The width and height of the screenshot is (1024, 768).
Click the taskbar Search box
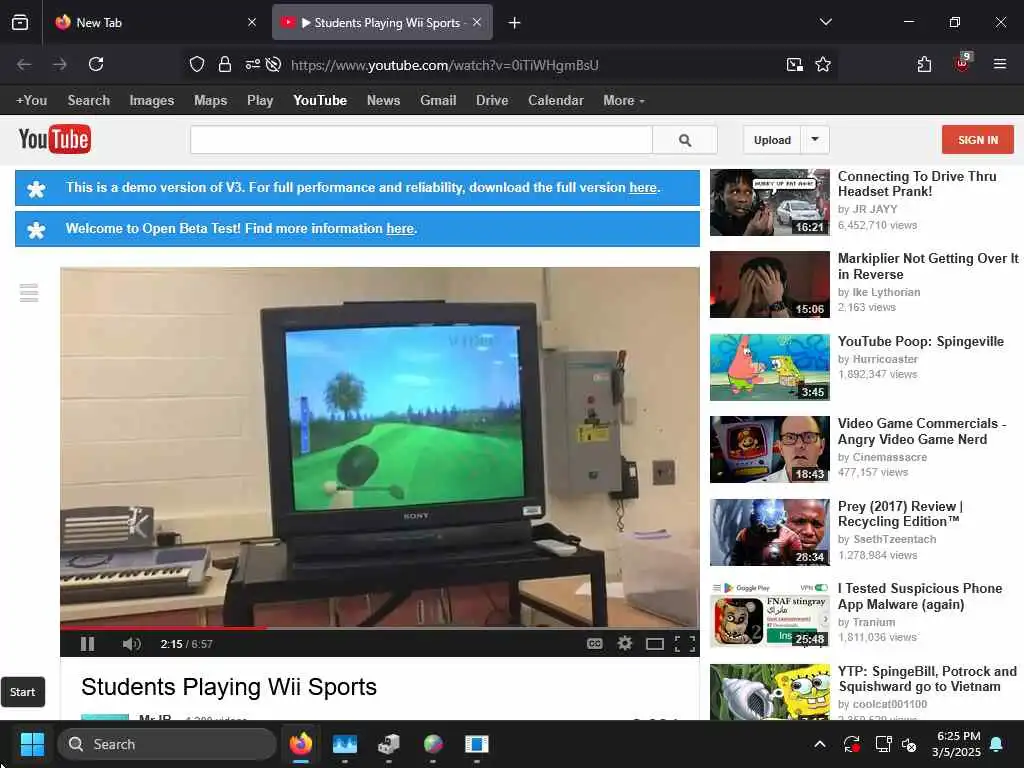[x=167, y=744]
